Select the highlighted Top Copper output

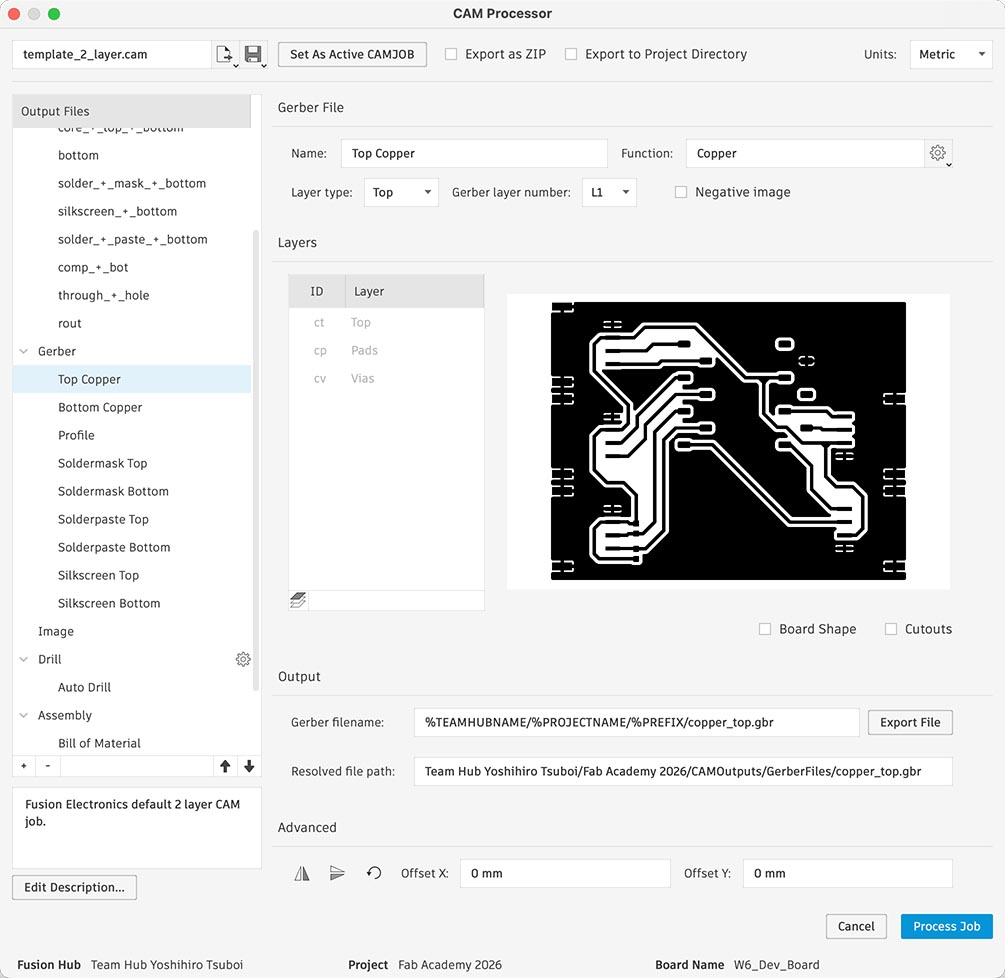pos(131,379)
